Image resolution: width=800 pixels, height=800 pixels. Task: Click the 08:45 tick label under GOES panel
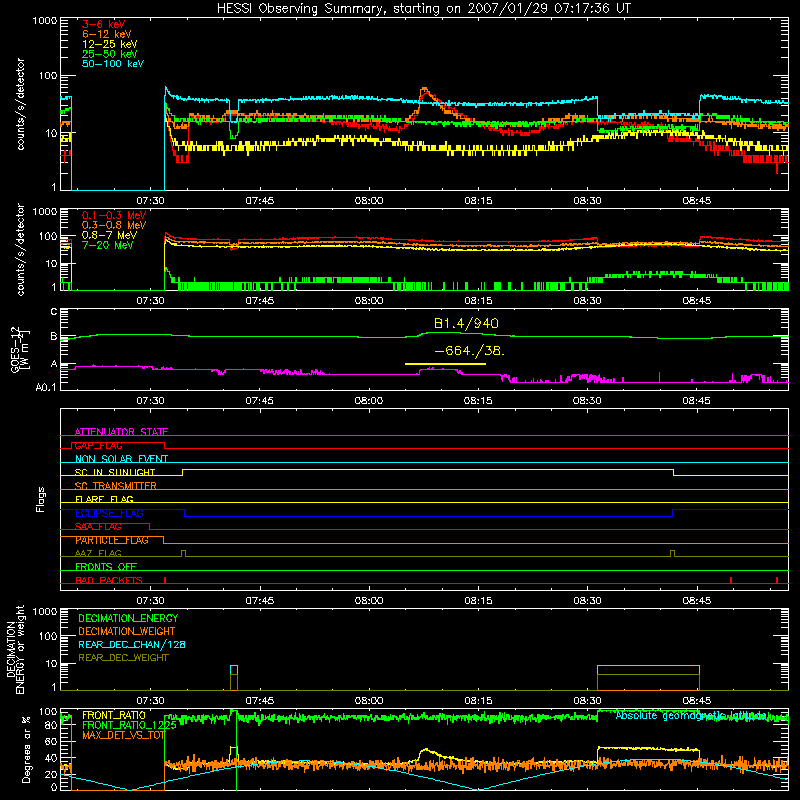[696, 400]
